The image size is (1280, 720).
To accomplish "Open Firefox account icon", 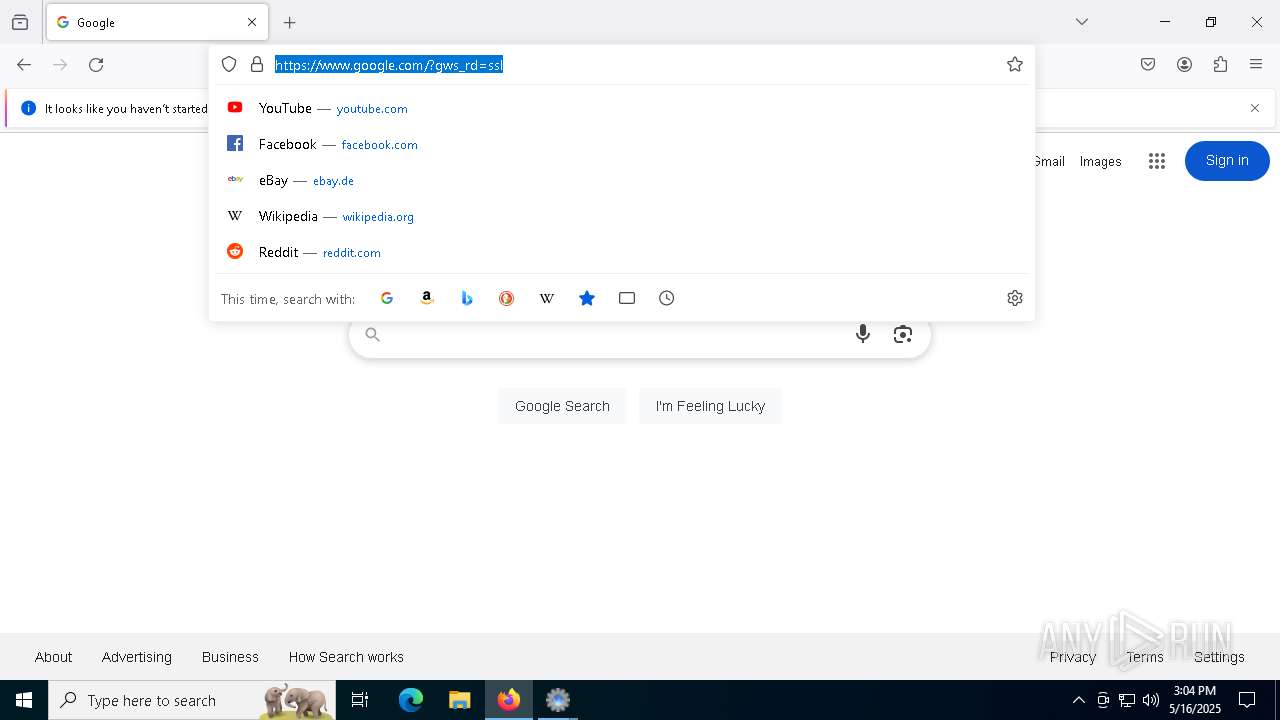I will coord(1184,65).
